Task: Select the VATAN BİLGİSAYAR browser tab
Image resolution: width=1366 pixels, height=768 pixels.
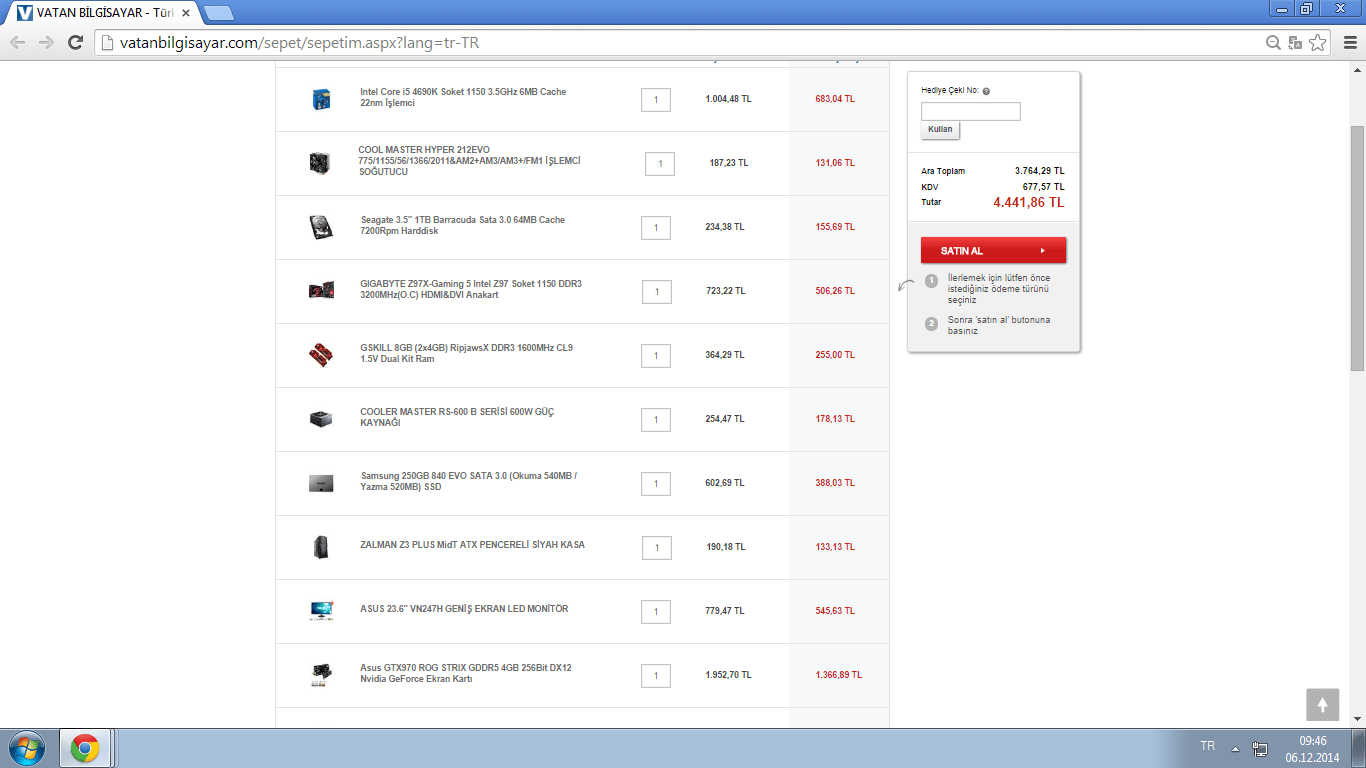Action: pyautogui.click(x=105, y=13)
